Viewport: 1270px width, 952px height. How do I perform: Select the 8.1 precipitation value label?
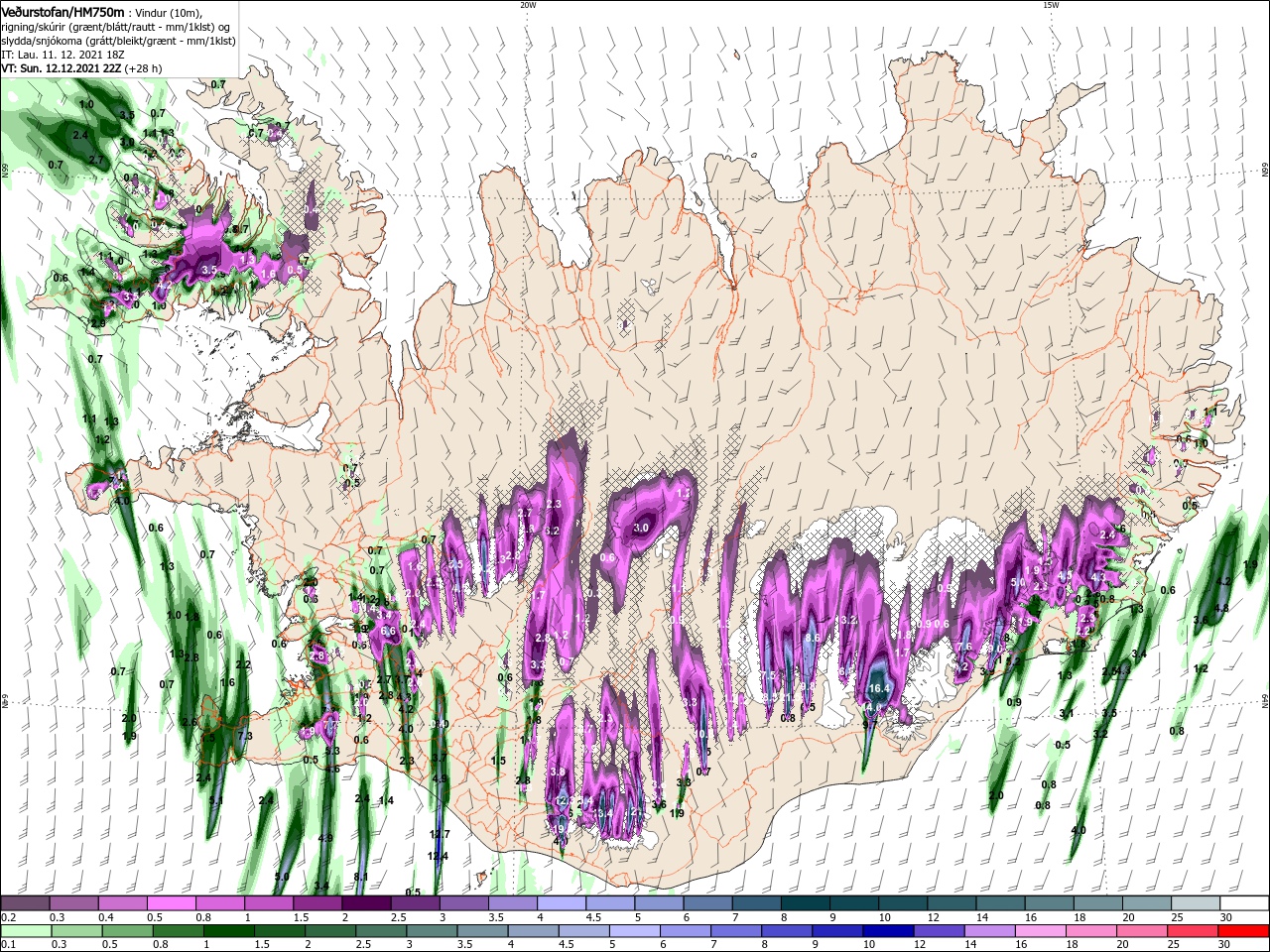(361, 877)
